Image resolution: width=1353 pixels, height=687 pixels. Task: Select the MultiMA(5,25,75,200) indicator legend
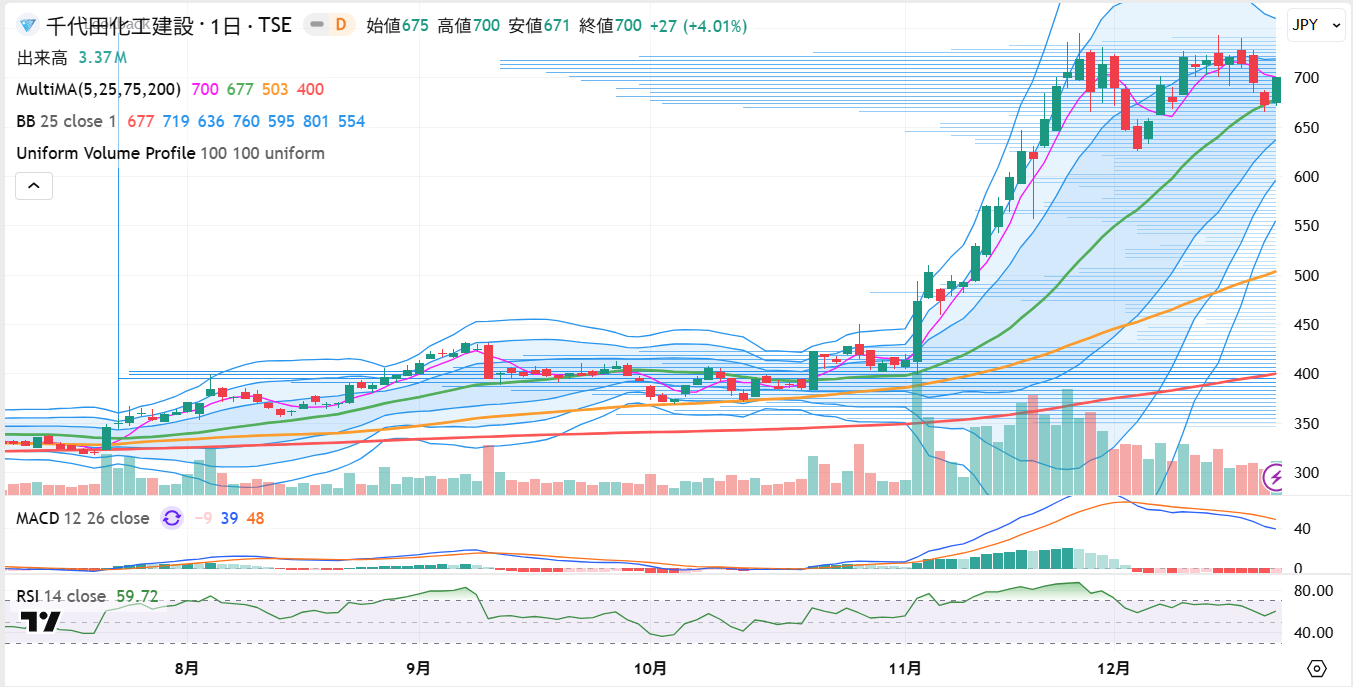click(98, 89)
